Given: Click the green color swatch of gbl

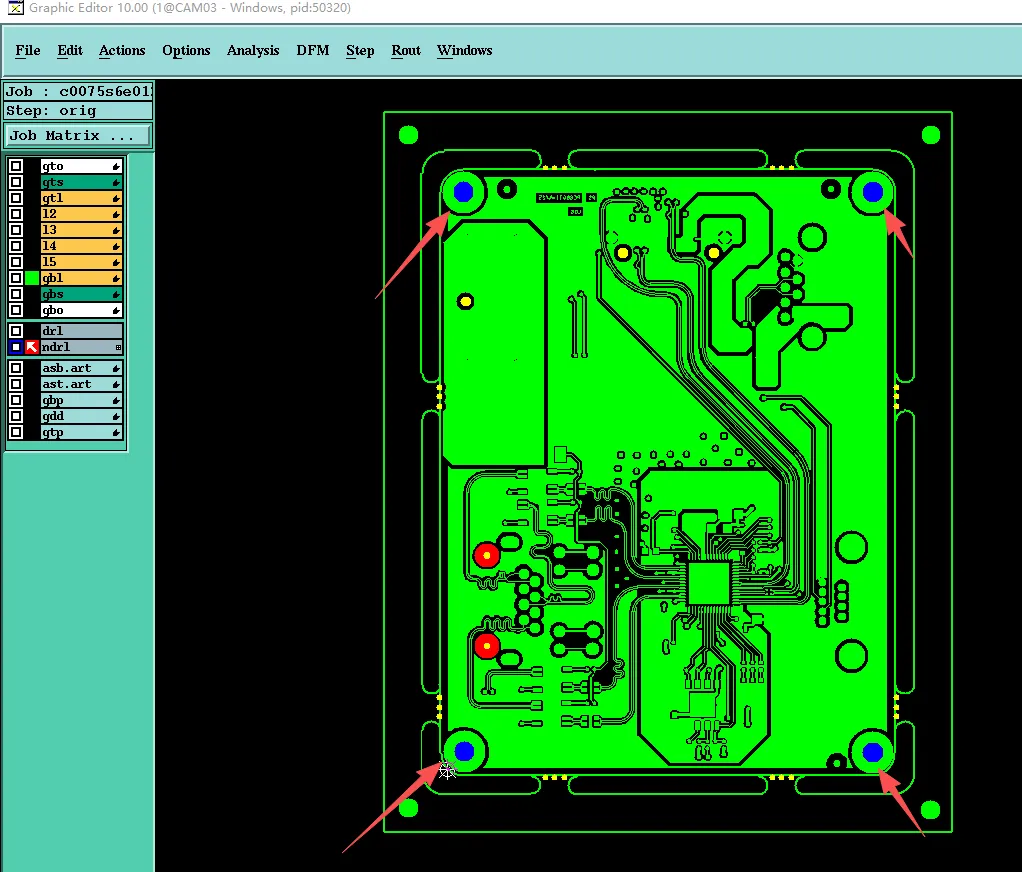Looking at the screenshot, I should (x=32, y=278).
